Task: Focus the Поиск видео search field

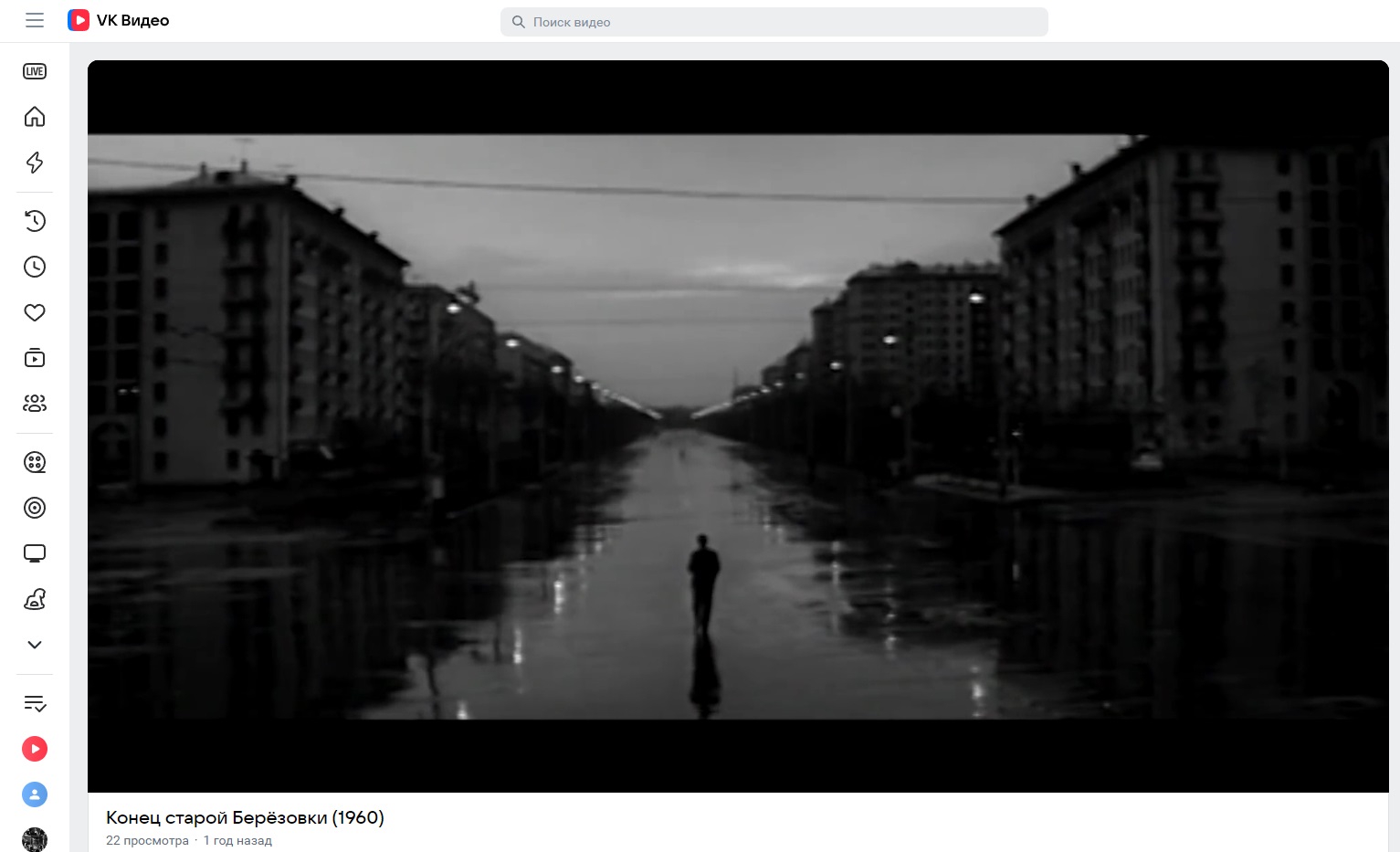Action: pyautogui.click(x=774, y=22)
